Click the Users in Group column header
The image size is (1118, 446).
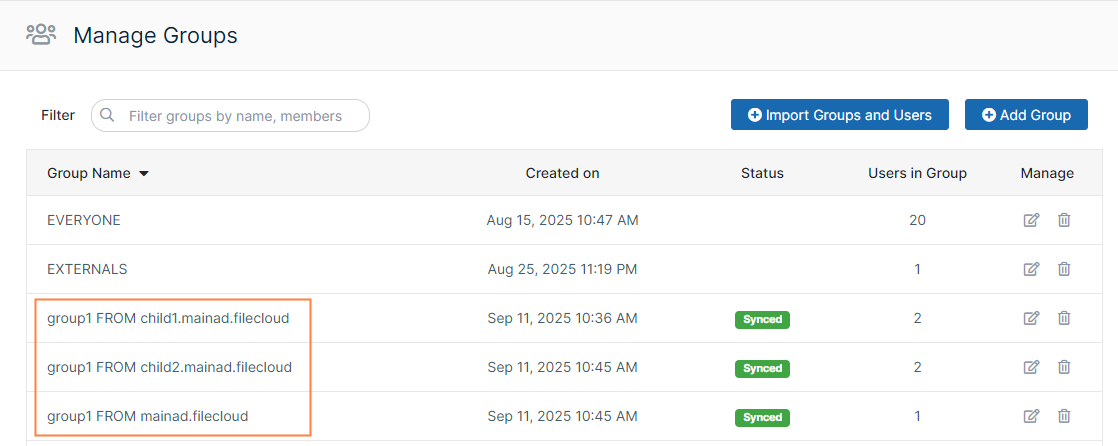(x=917, y=173)
